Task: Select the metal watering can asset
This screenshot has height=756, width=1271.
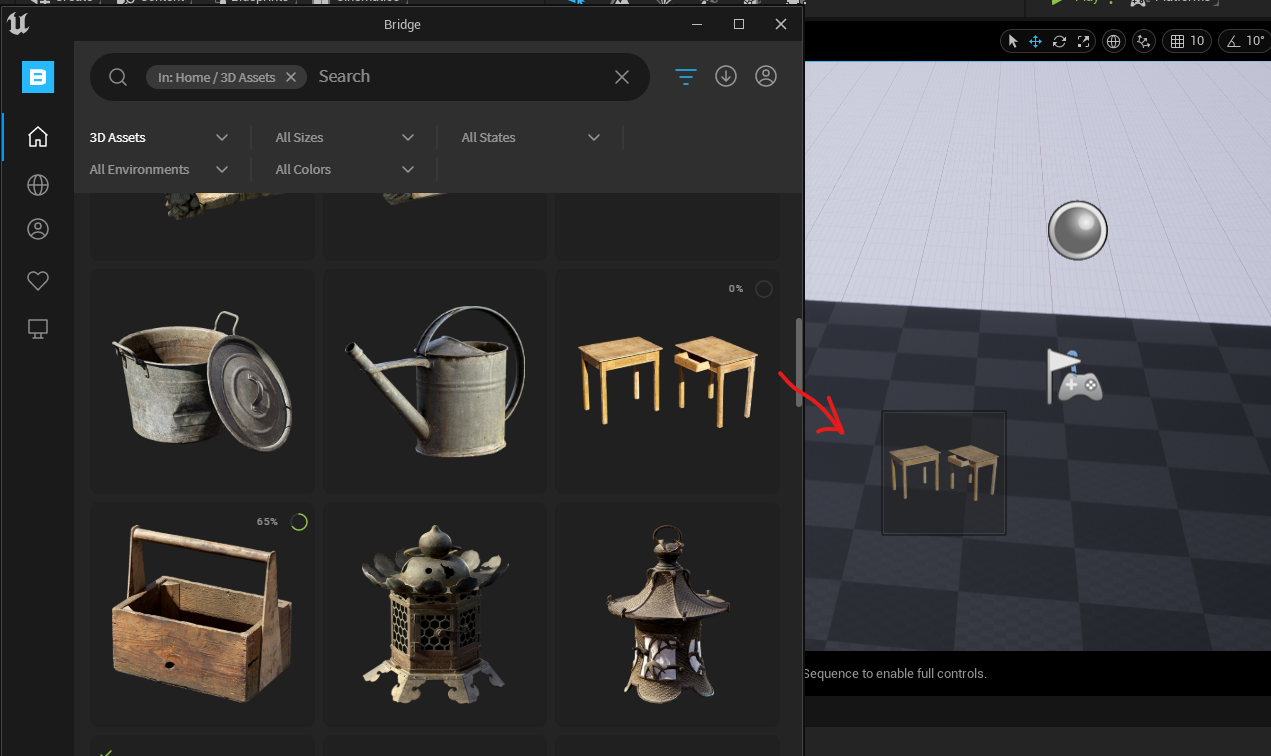Action: [435, 381]
